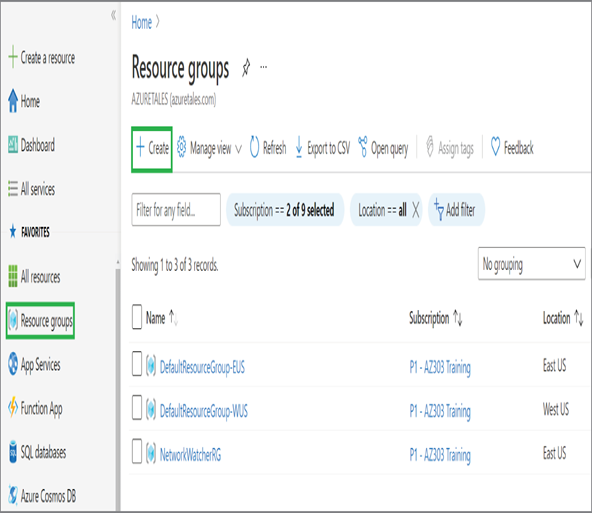Click the Export to CSV download icon
This screenshot has width=592, height=513.
tap(299, 147)
